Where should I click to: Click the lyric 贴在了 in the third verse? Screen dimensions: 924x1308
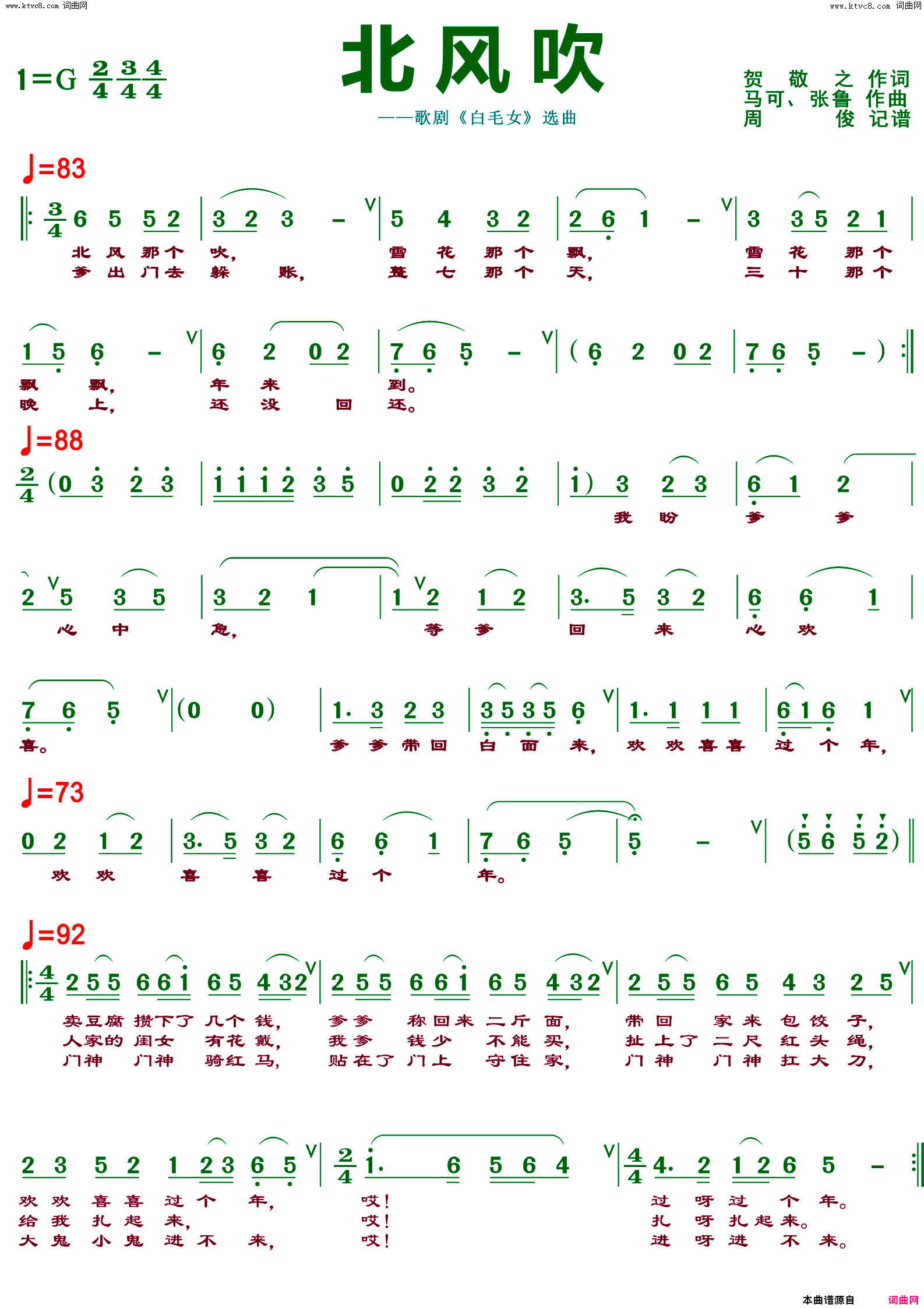coord(361,1060)
